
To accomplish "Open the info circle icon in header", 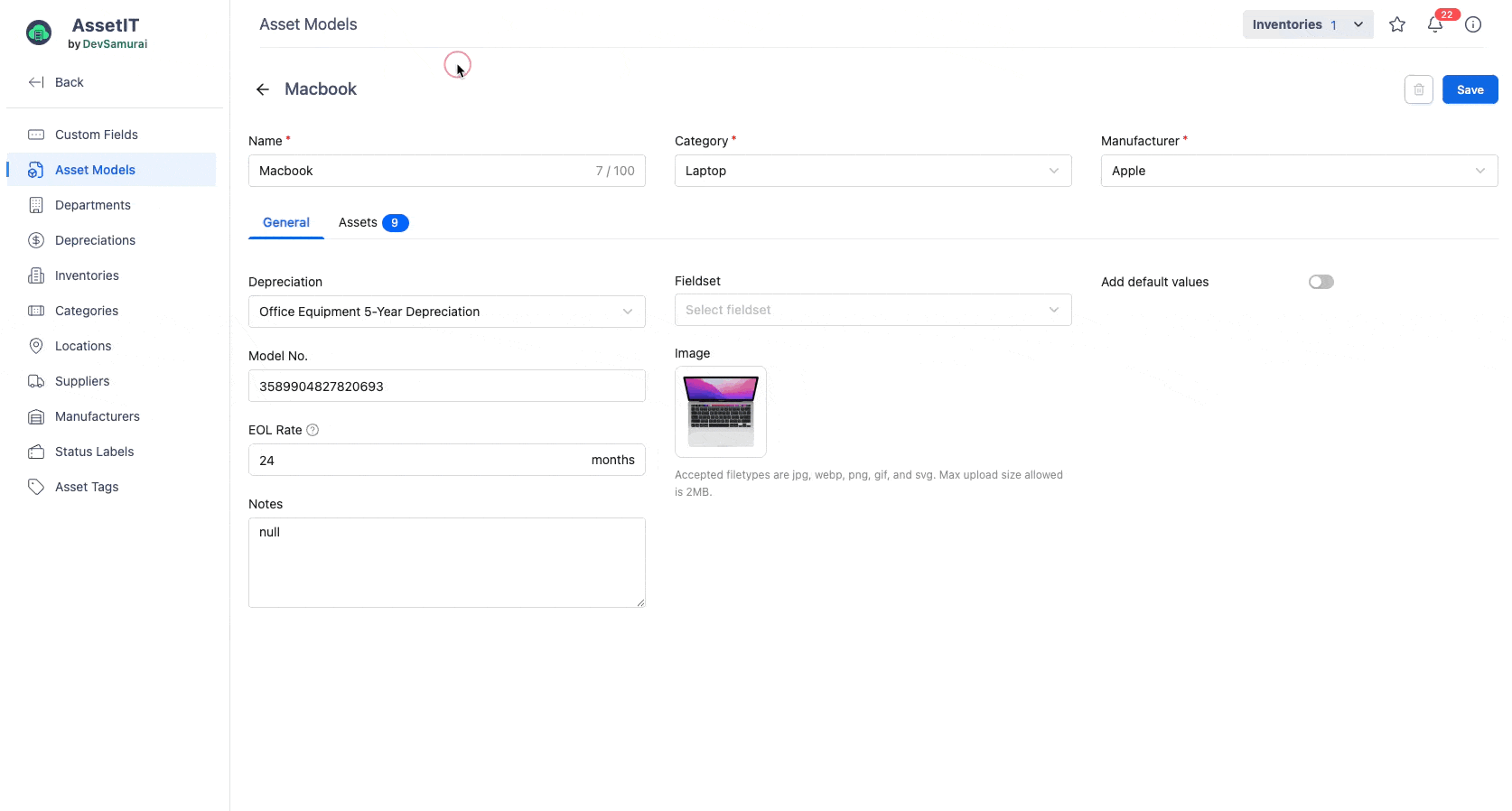I will click(x=1472, y=24).
